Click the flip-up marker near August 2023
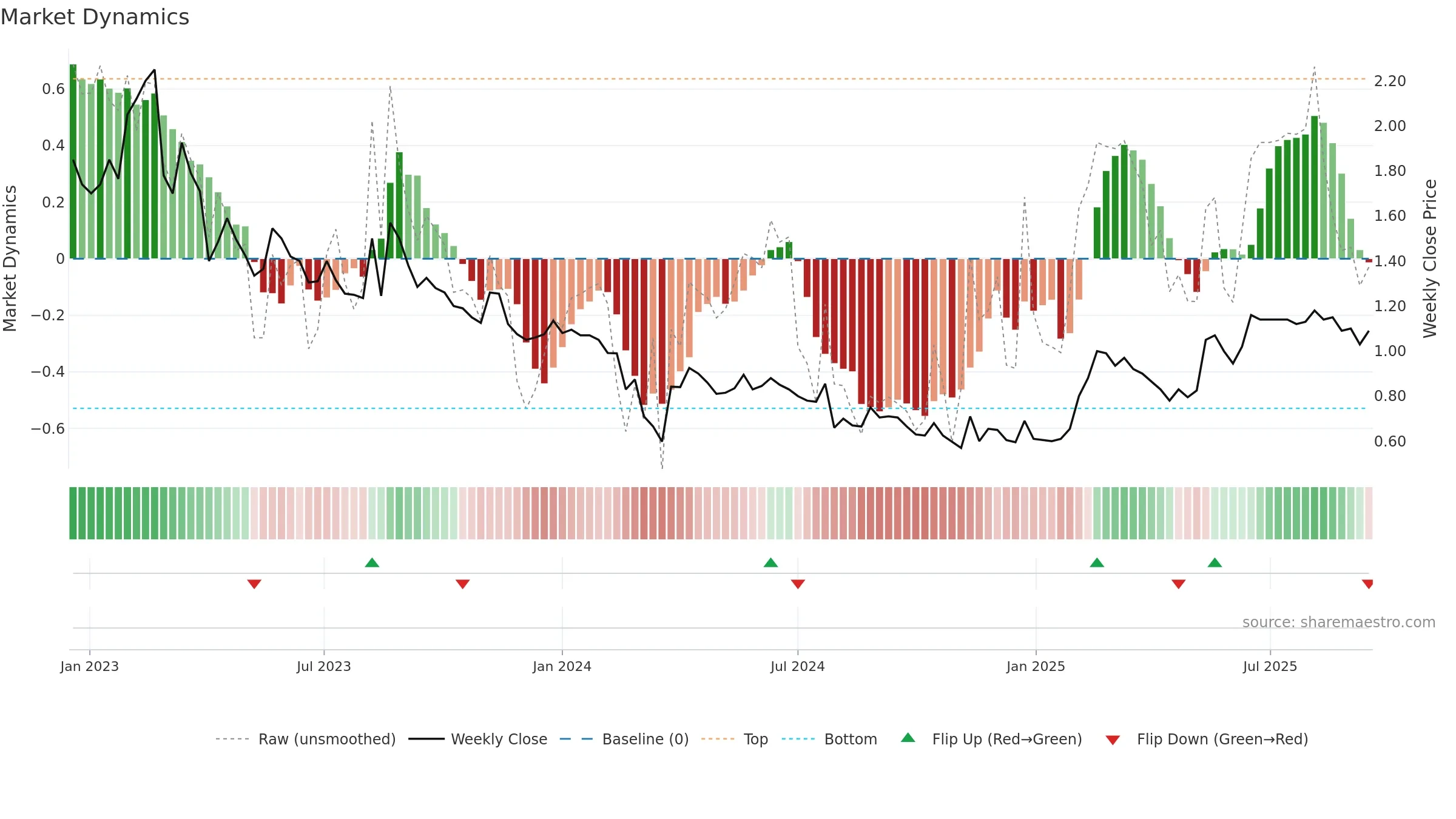This screenshot has width=1456, height=819. 372,562
